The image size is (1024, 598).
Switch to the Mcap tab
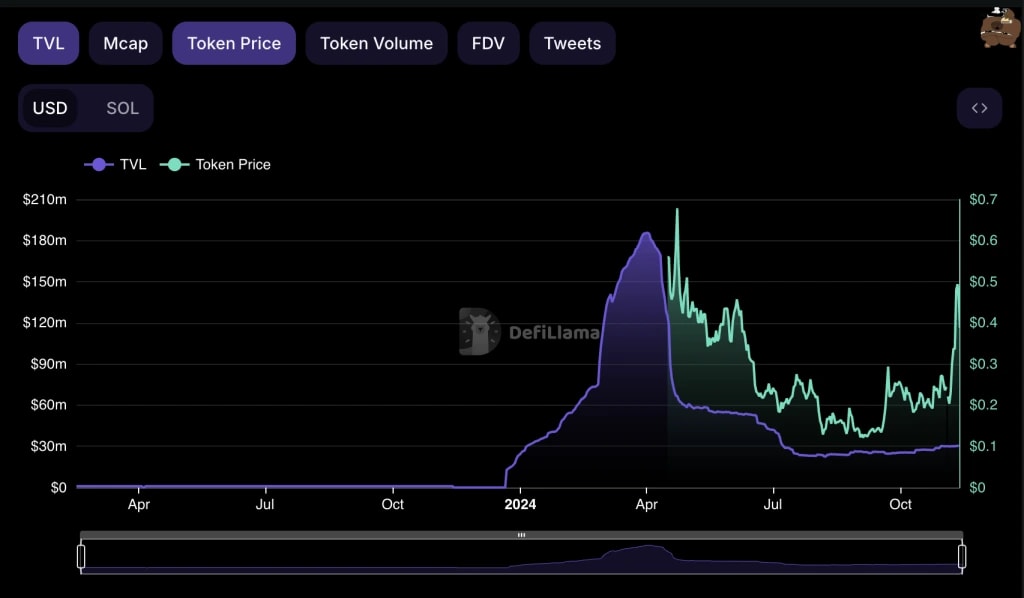125,43
